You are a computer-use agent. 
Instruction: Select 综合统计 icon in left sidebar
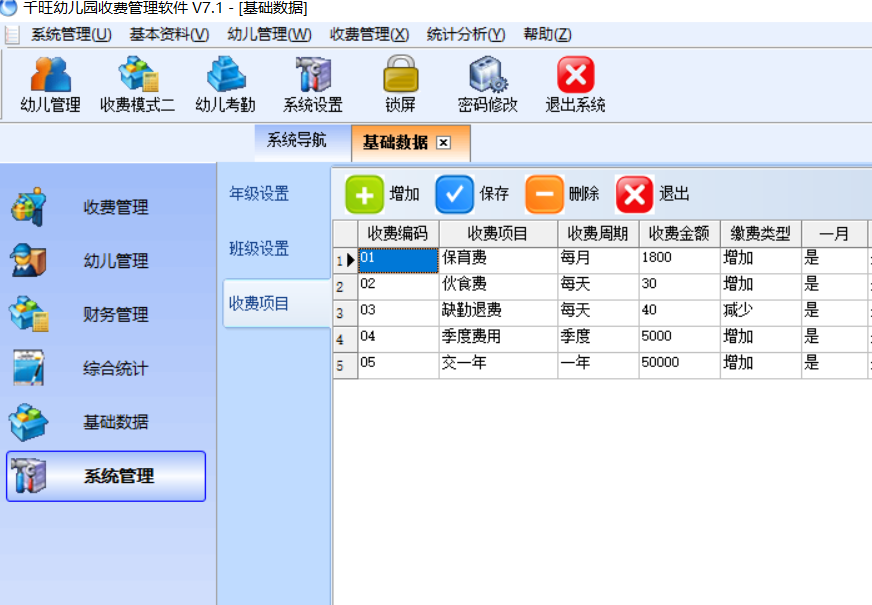coord(28,368)
